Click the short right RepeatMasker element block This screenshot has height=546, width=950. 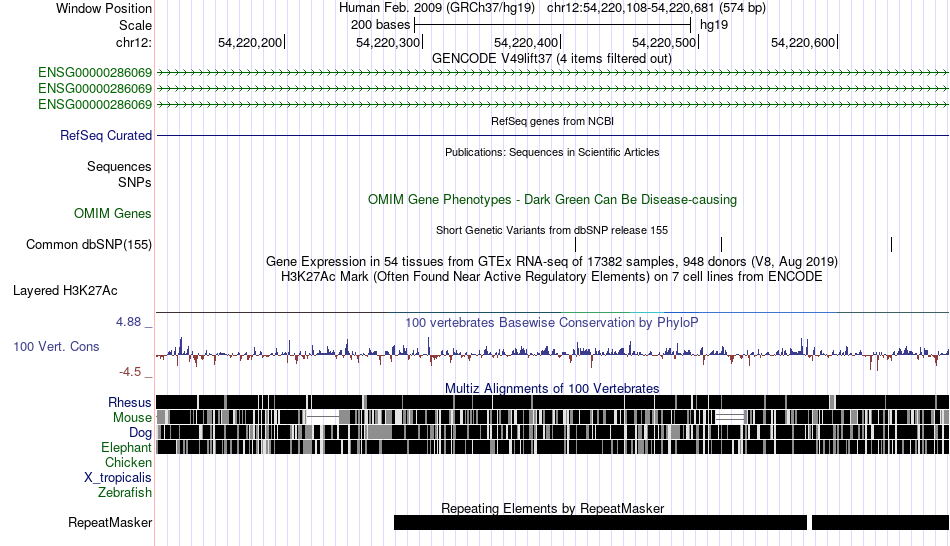point(880,522)
